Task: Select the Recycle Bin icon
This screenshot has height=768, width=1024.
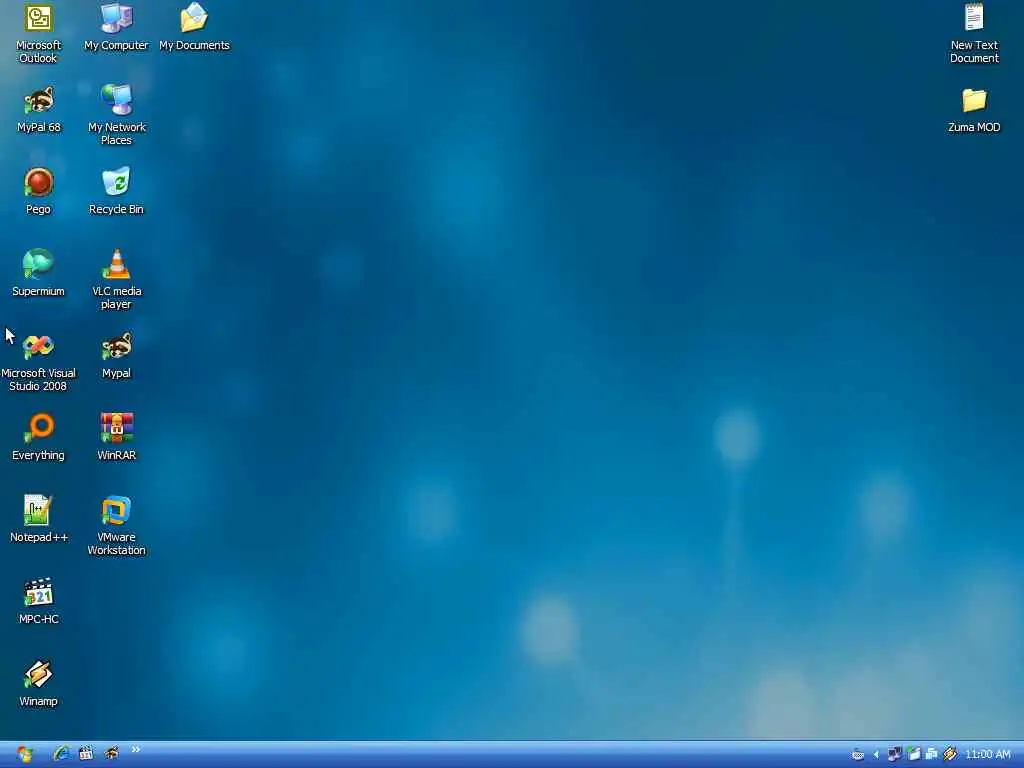Action: pos(116,191)
